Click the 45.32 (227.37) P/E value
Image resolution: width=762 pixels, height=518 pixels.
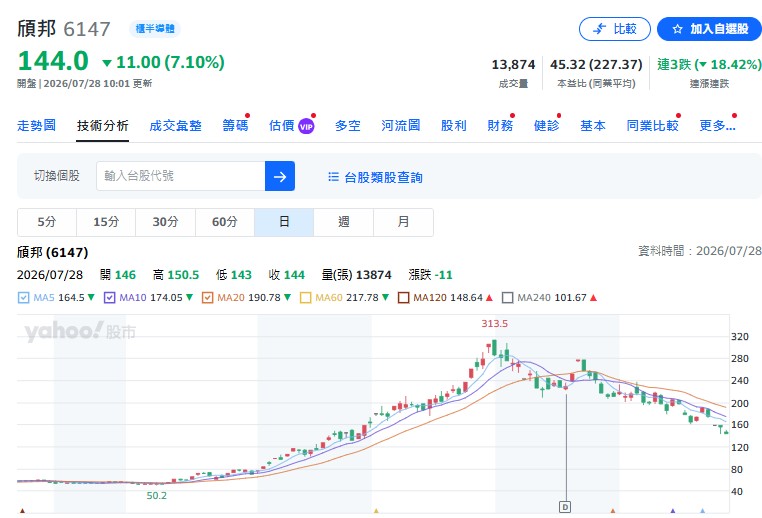point(596,65)
